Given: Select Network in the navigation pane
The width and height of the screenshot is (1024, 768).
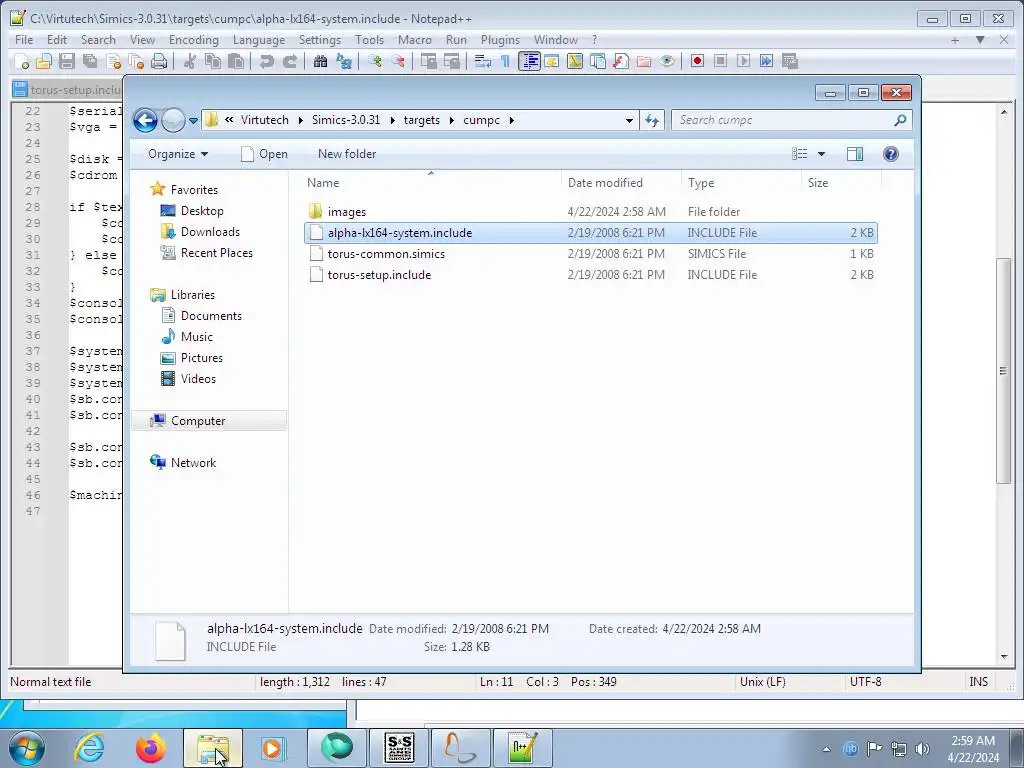Looking at the screenshot, I should click(x=193, y=463).
